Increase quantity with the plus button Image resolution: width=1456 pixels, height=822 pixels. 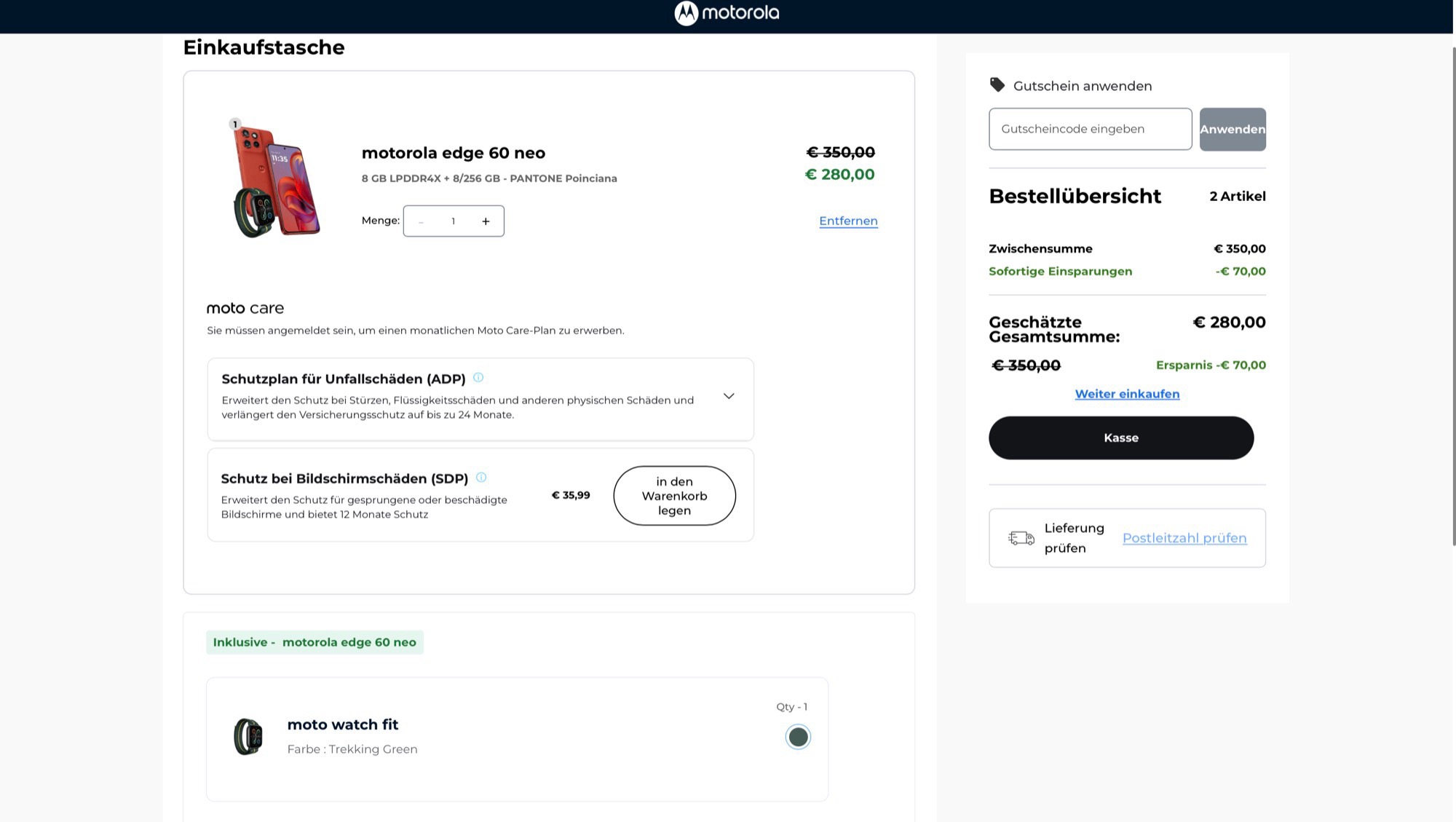(x=486, y=221)
